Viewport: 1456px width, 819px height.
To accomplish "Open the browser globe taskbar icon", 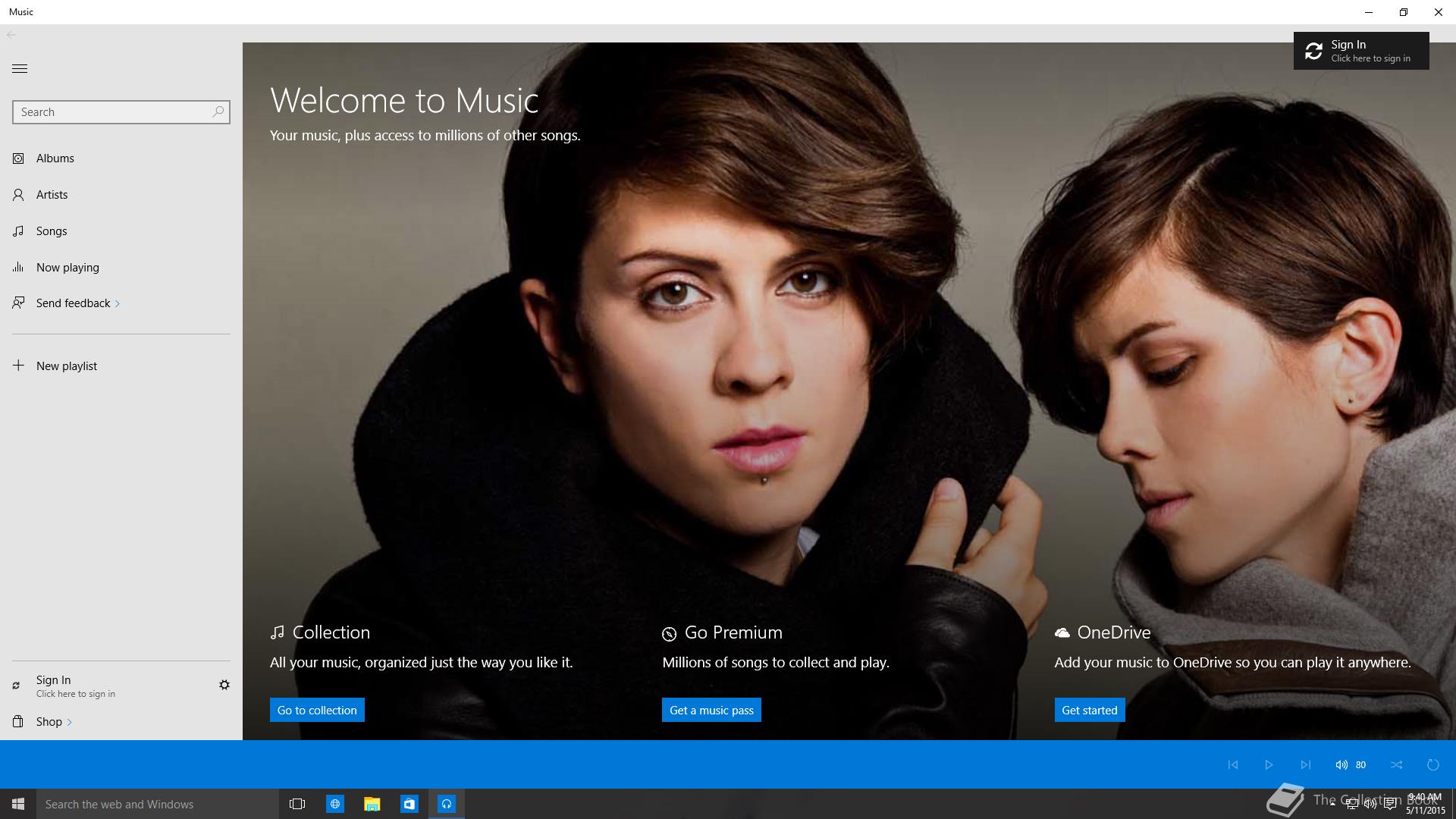I will coord(334,804).
